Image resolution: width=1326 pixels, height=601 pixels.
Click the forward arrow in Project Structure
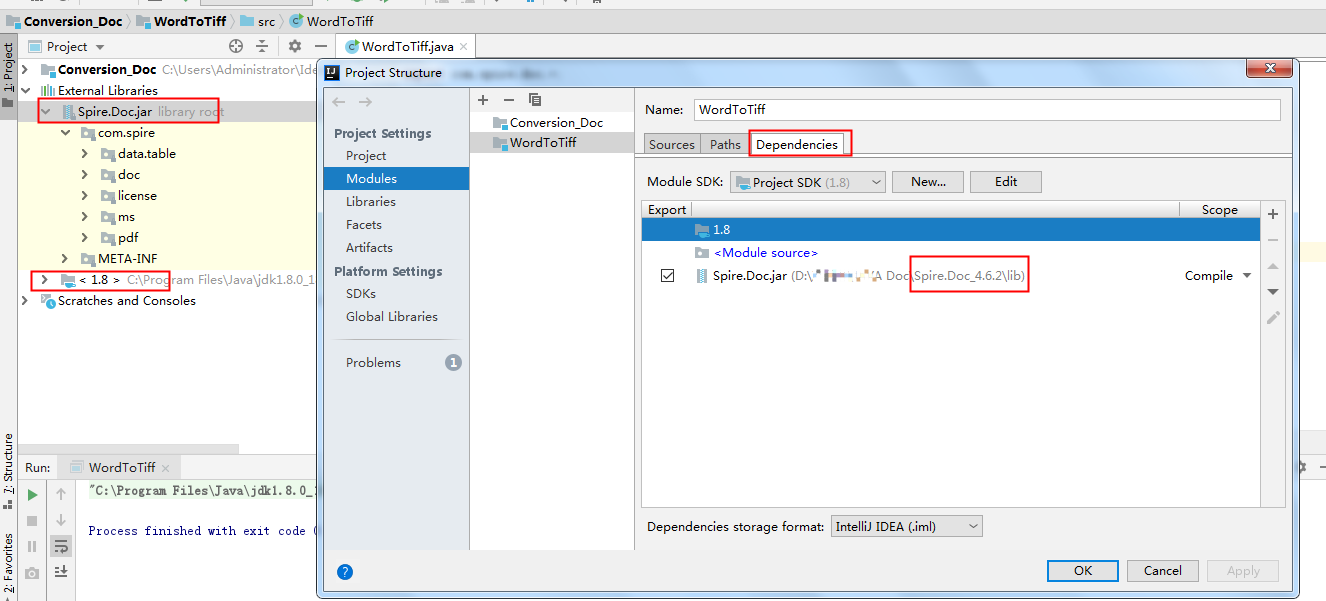tap(365, 102)
